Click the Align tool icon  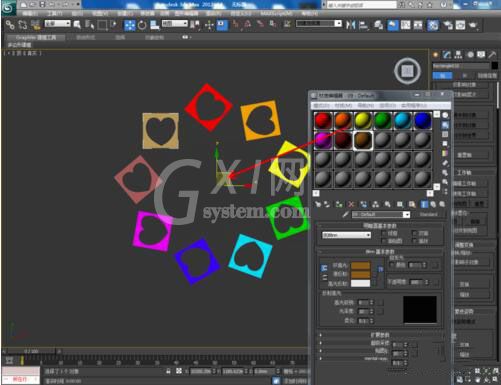tap(364, 25)
